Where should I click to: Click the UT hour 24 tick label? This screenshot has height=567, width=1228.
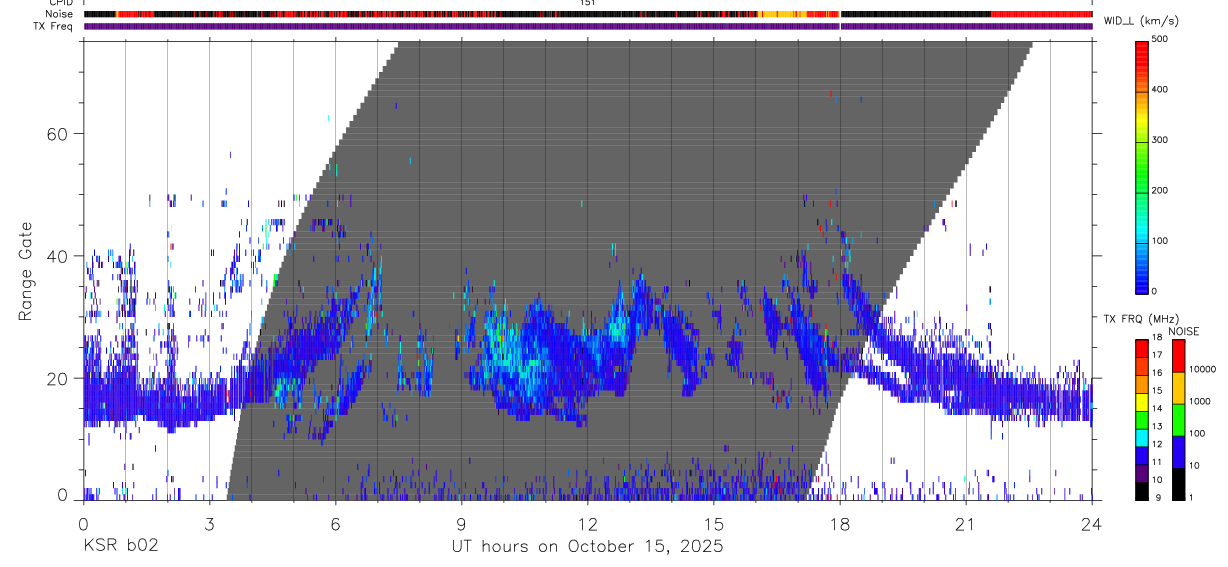[x=1092, y=523]
